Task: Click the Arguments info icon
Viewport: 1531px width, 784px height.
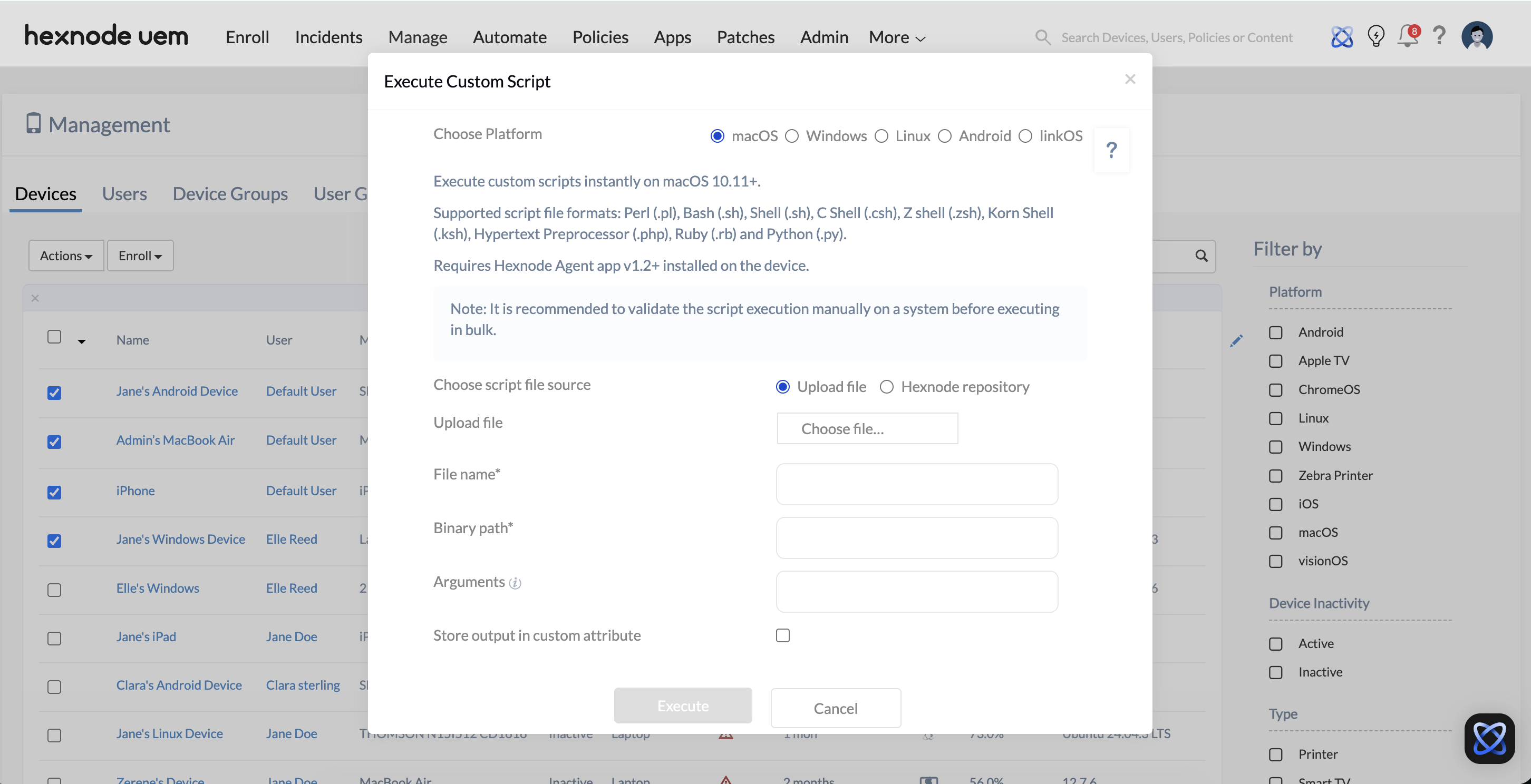Action: point(515,583)
